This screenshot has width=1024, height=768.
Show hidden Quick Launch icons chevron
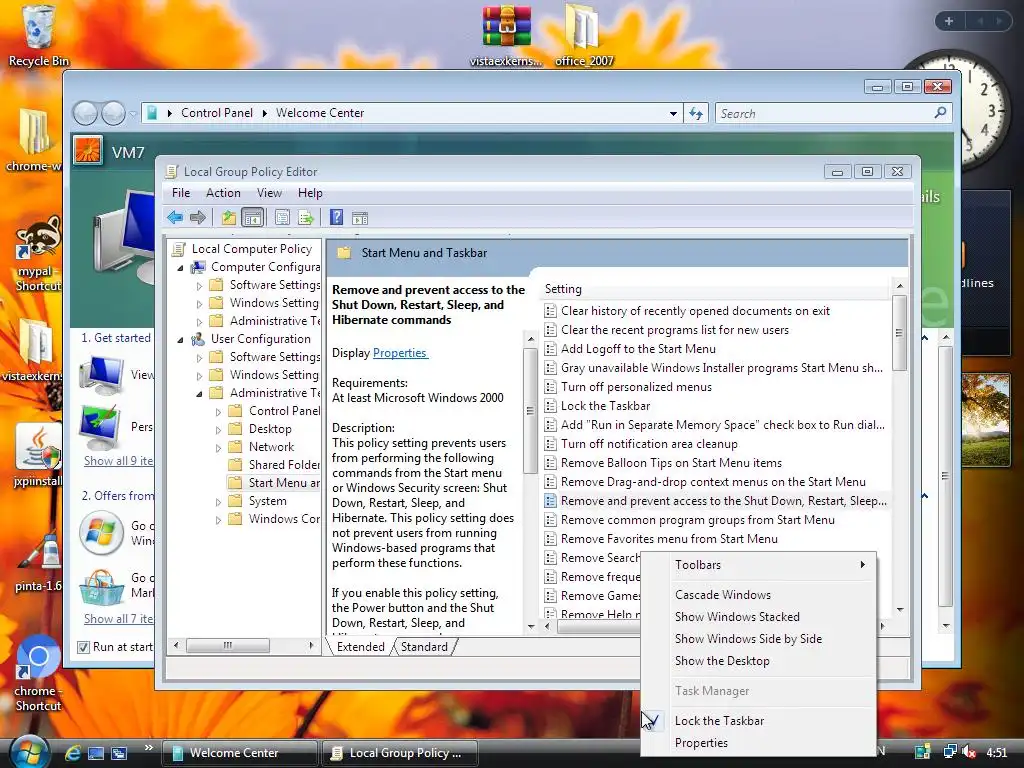(148, 748)
